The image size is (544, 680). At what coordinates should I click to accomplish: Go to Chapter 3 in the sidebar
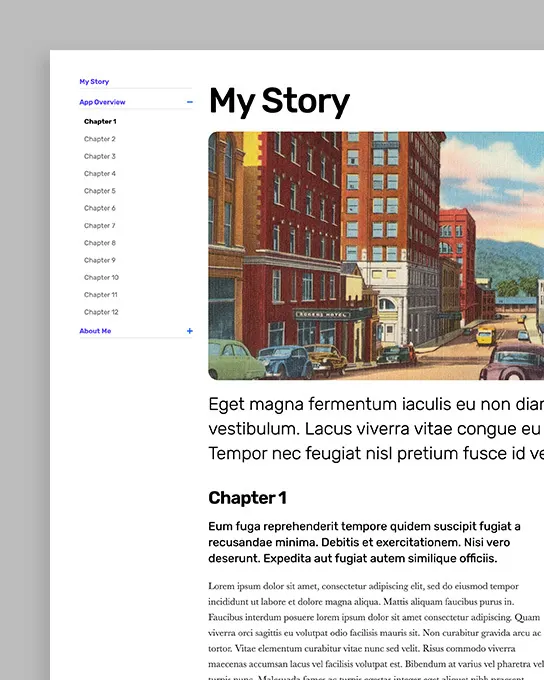tap(100, 156)
